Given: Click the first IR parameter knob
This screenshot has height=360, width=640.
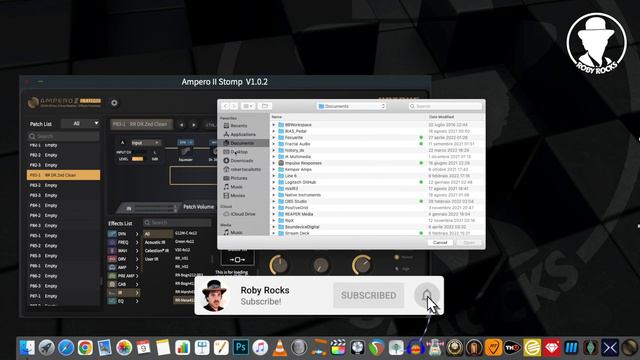Looking at the screenshot, I should tap(280, 265).
